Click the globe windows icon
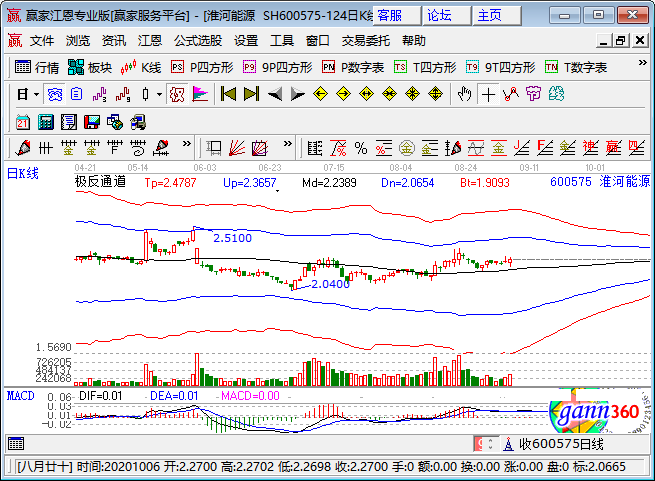The image size is (655, 481). (115, 122)
